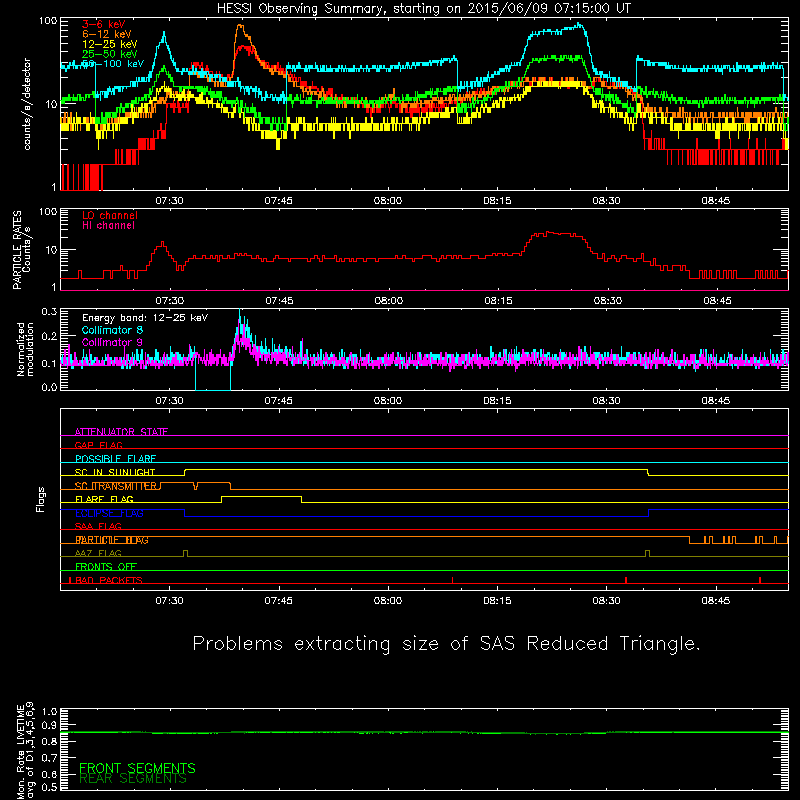
Task: Select the "Collimator 9" legend label
Action: (112, 342)
